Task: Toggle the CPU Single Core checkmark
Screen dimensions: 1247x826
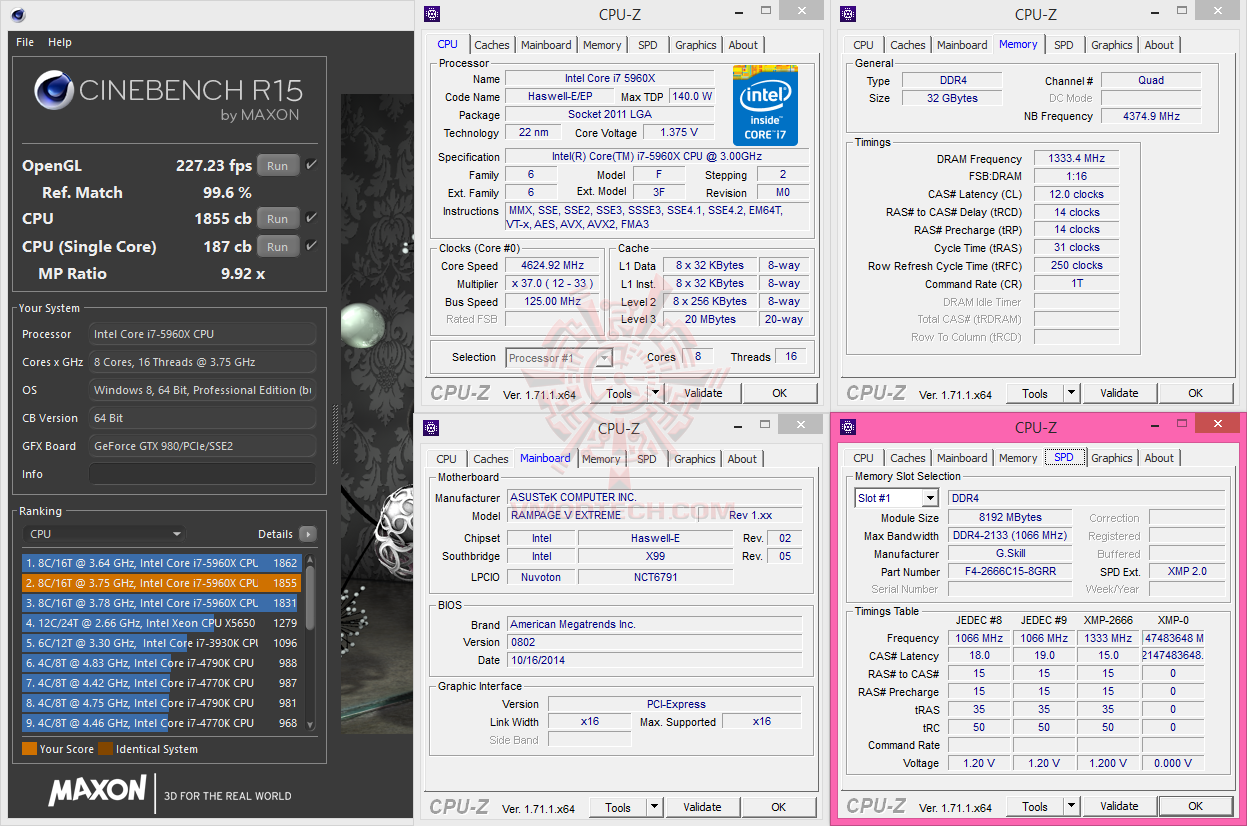Action: pyautogui.click(x=312, y=246)
